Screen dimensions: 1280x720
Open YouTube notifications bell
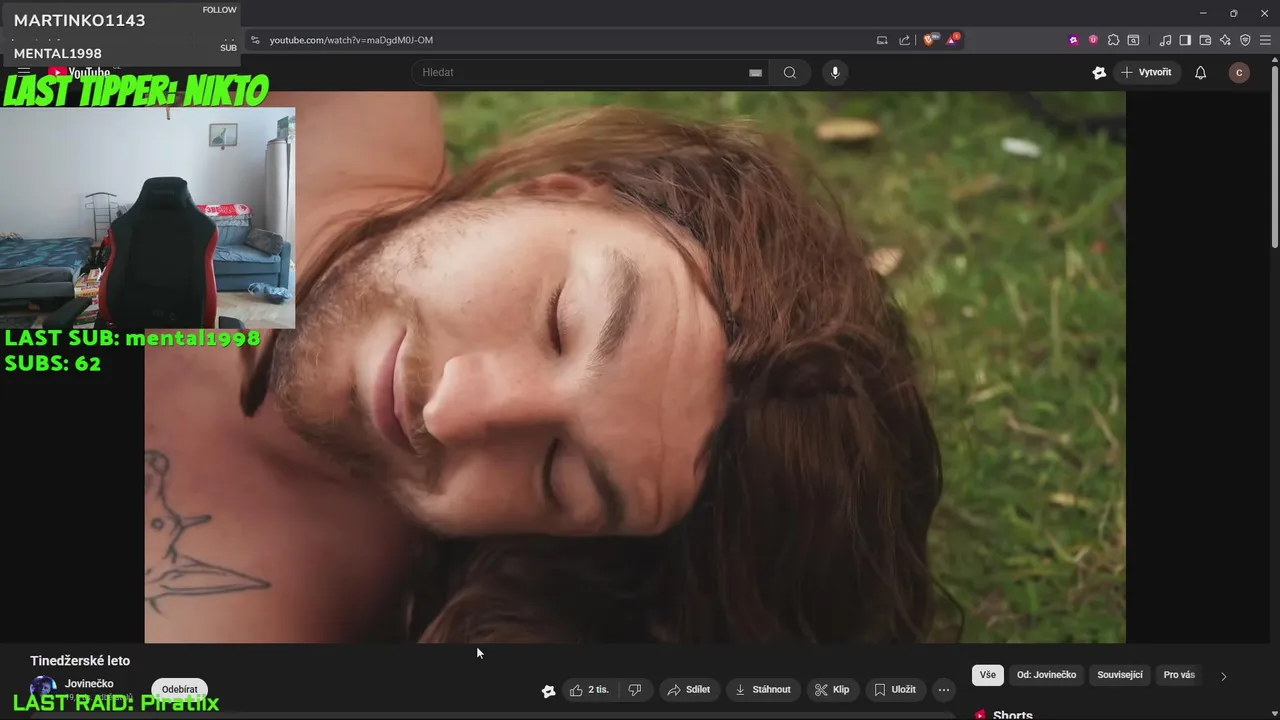pos(1201,72)
